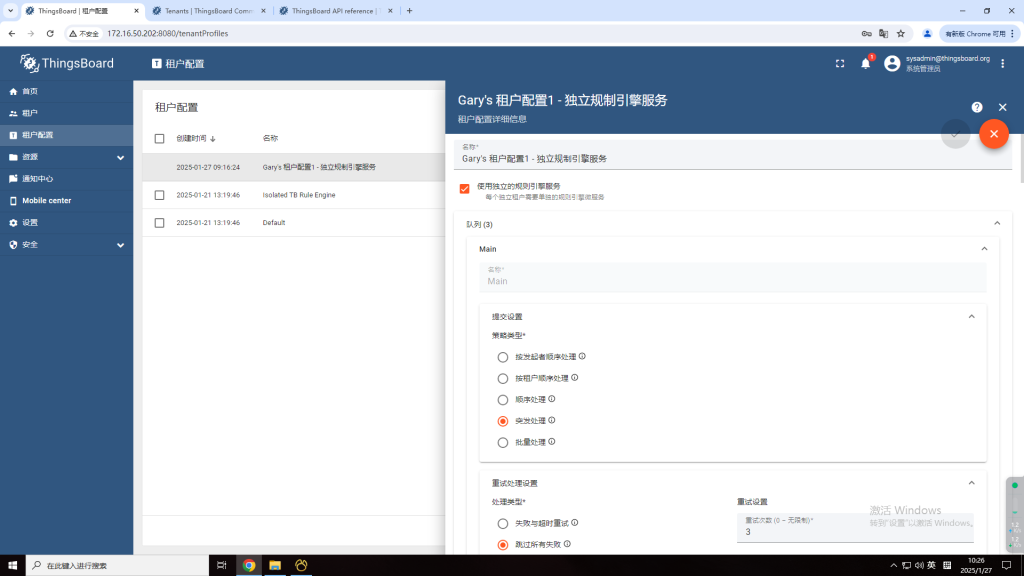Image resolution: width=1024 pixels, height=576 pixels.
Task: Click the Windows taskbar search box
Action: [118, 566]
